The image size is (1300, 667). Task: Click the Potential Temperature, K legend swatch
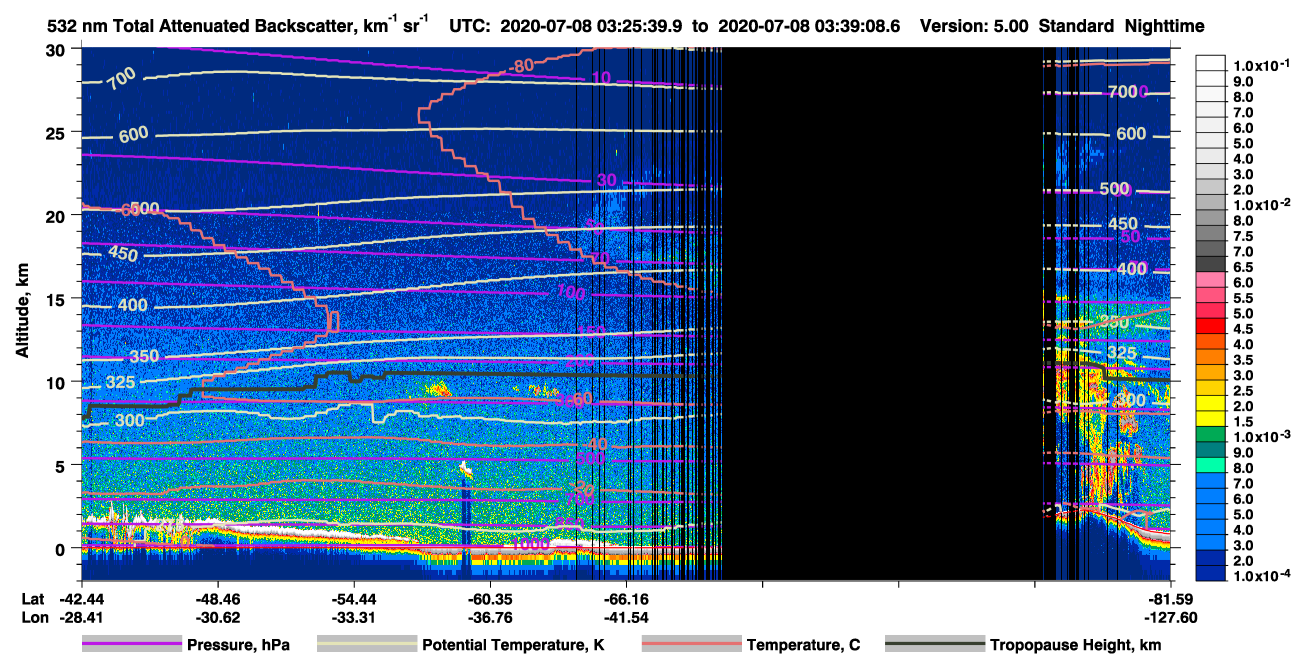pyautogui.click(x=367, y=645)
